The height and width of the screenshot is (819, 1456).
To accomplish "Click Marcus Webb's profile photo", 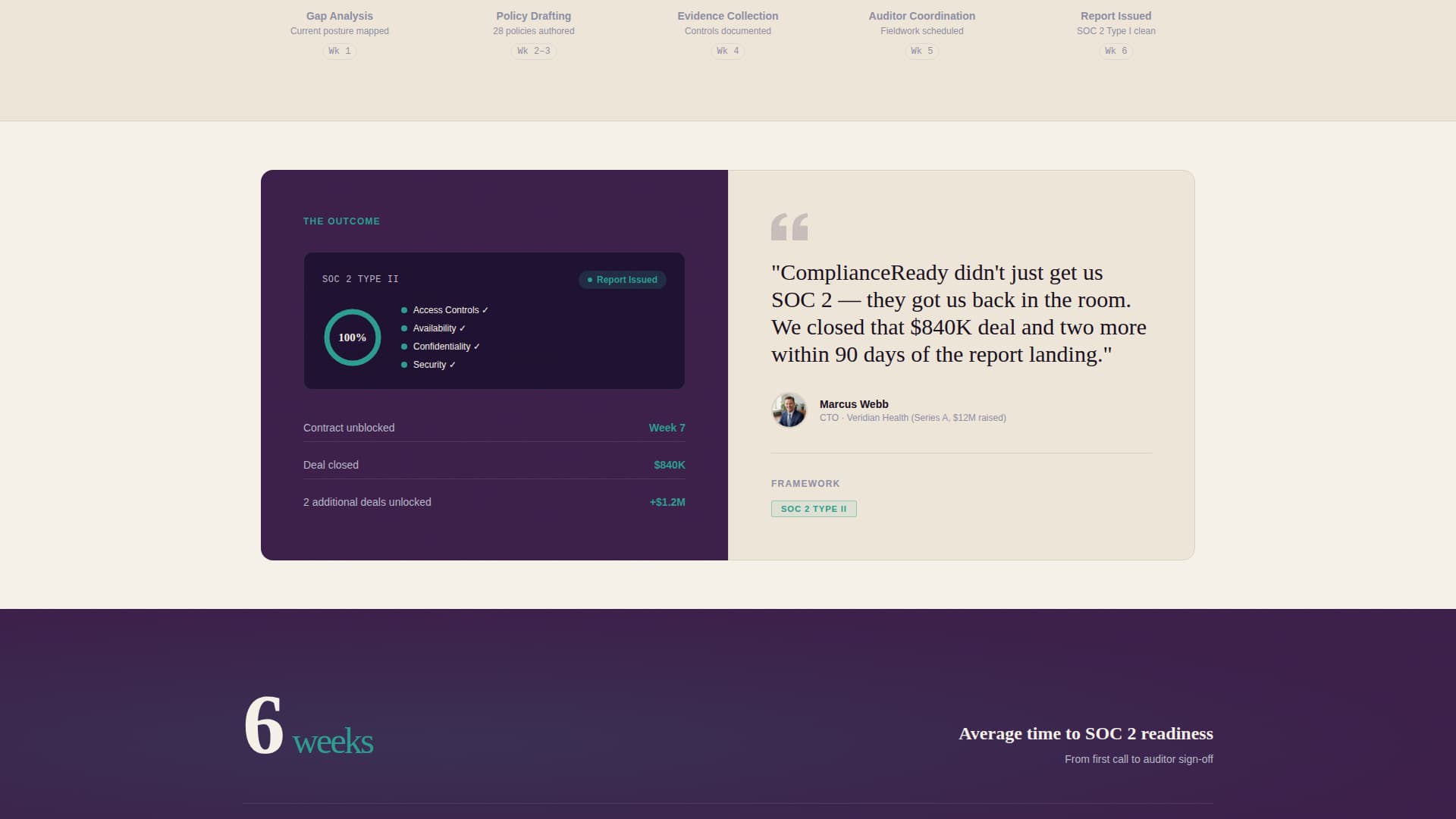I will pos(789,410).
